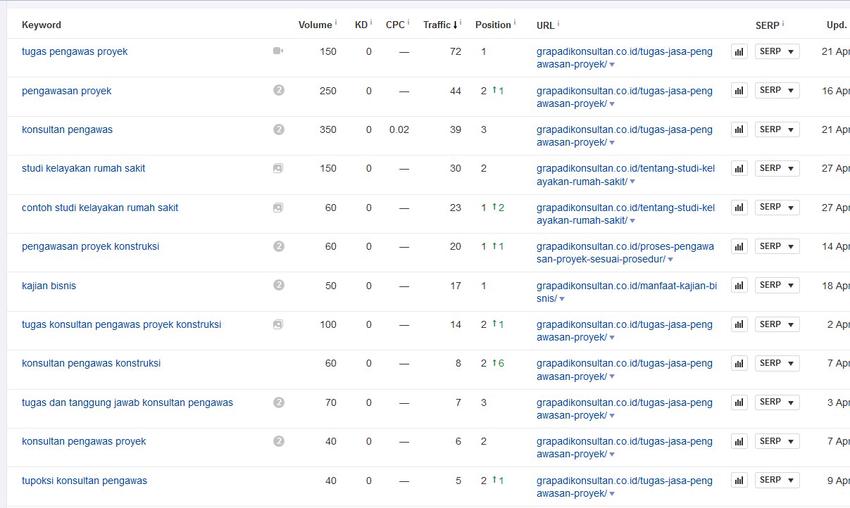Open SERP dropdown for 'konsultan pengawas konstruksi'
The width and height of the screenshot is (850, 508).
pos(777,363)
